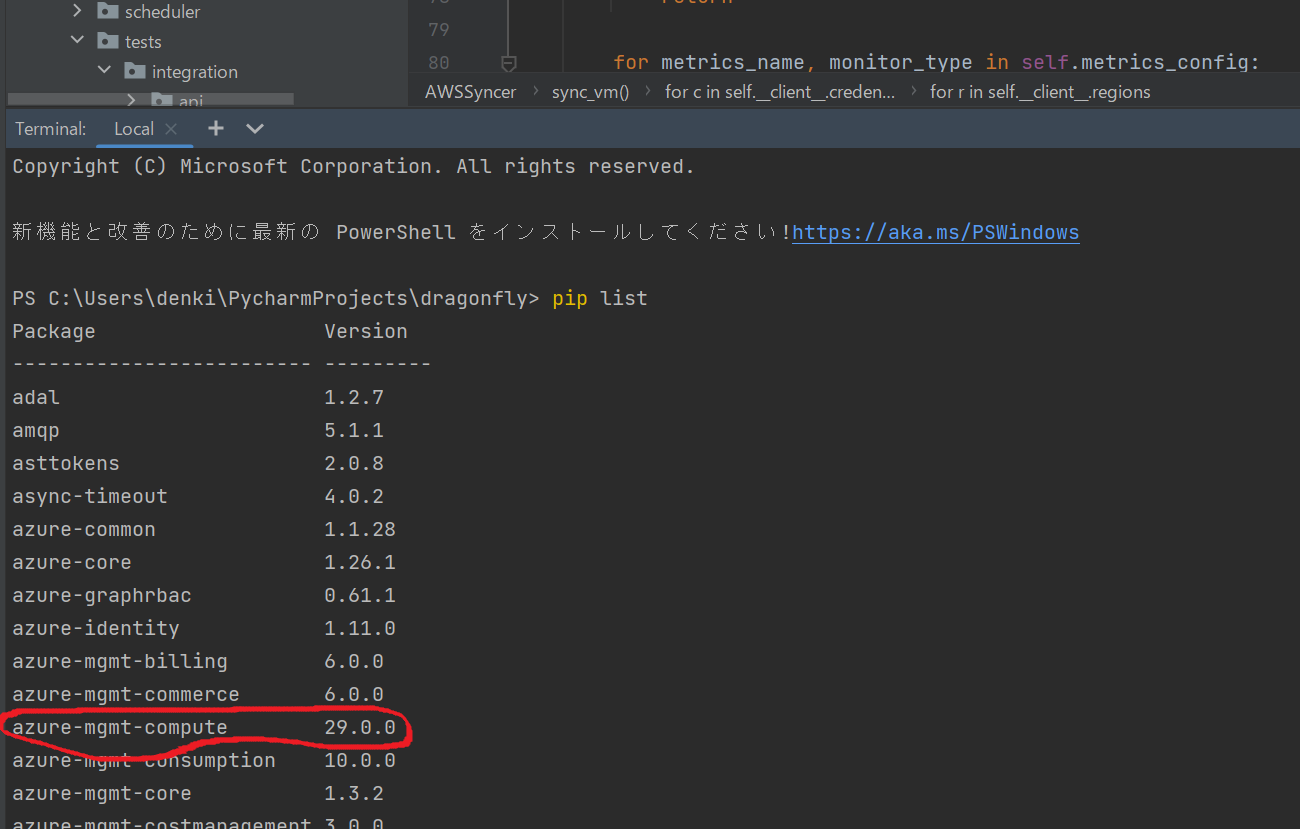Click the Version column header

pos(366,332)
